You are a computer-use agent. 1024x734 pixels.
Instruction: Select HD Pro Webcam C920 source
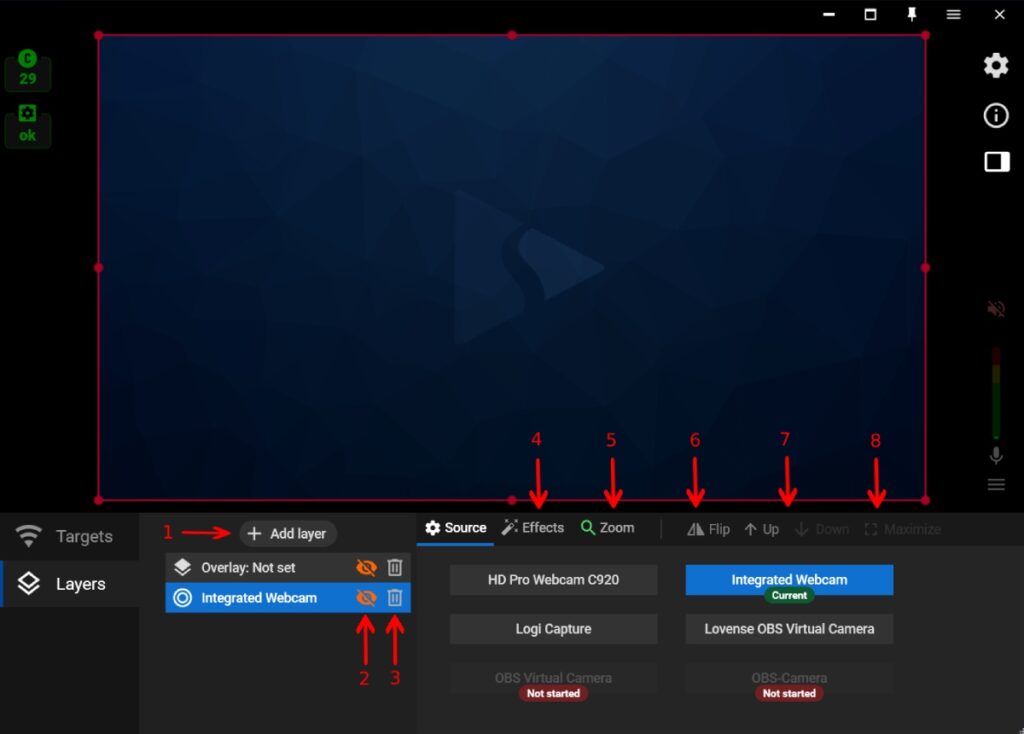coord(553,580)
